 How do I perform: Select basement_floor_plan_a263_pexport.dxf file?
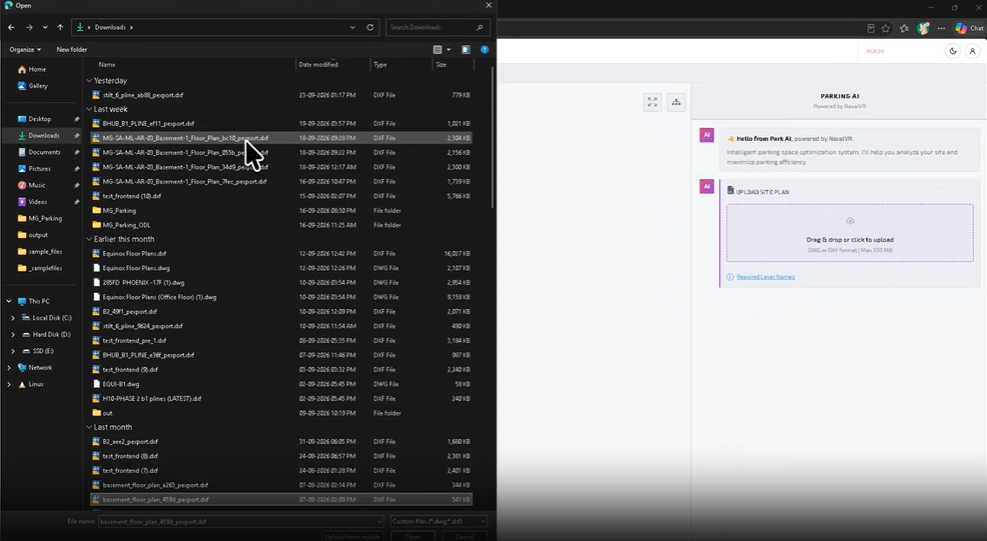281,485
